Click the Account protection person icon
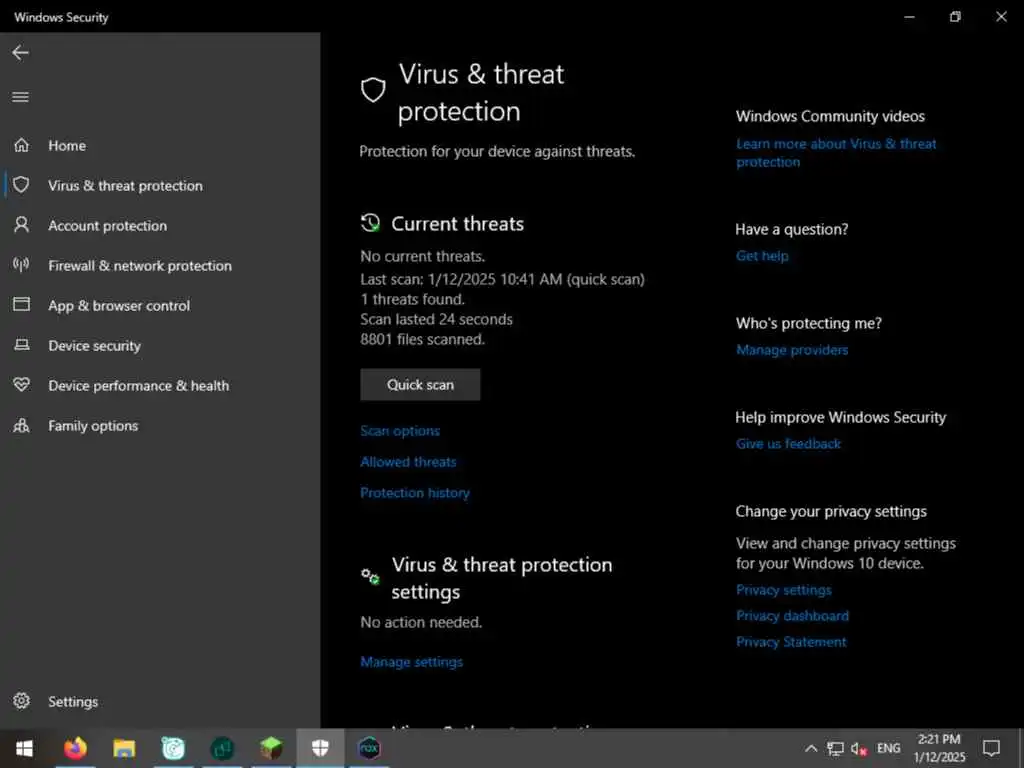The height and width of the screenshot is (768, 1024). (x=22, y=225)
